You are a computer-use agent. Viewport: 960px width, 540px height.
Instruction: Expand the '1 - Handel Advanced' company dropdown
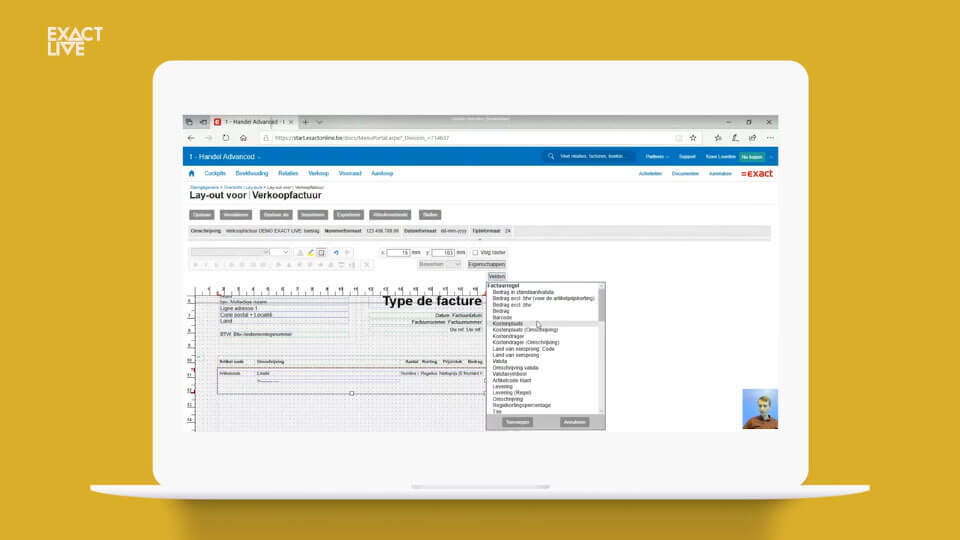point(225,157)
